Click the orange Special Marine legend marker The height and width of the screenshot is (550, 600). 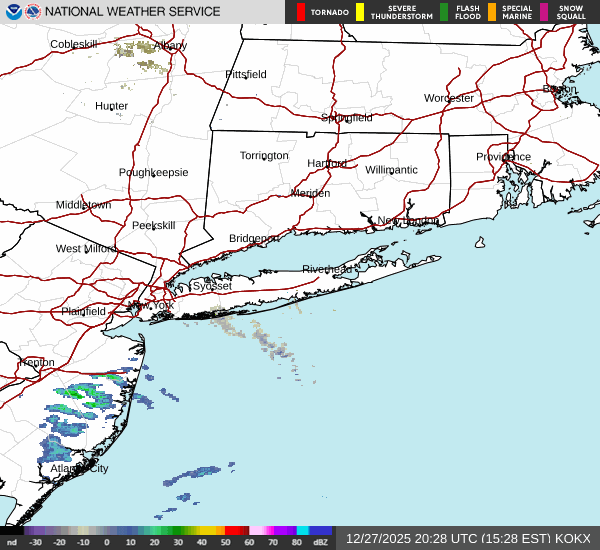click(x=492, y=12)
